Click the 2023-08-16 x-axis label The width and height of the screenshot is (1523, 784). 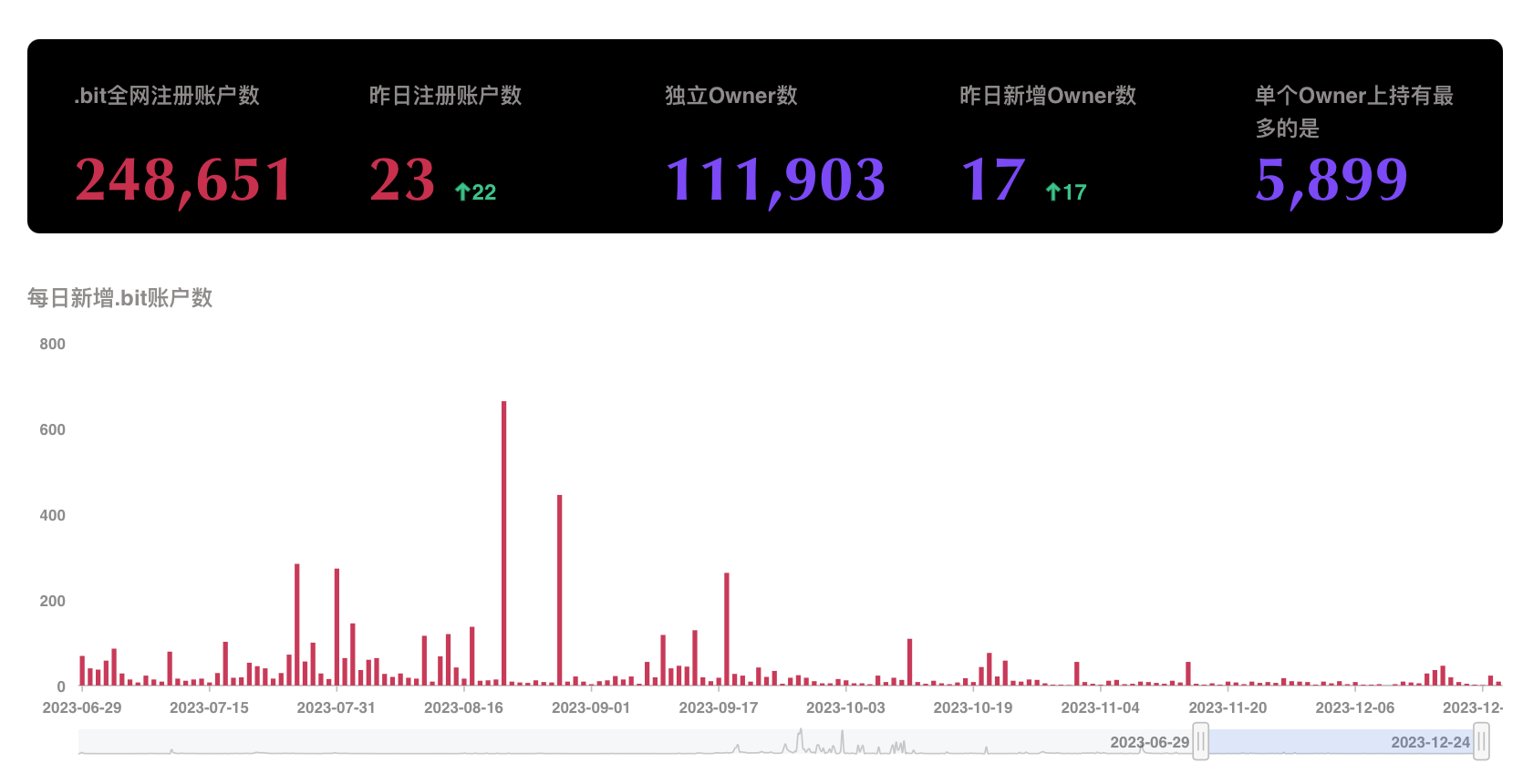(x=463, y=707)
